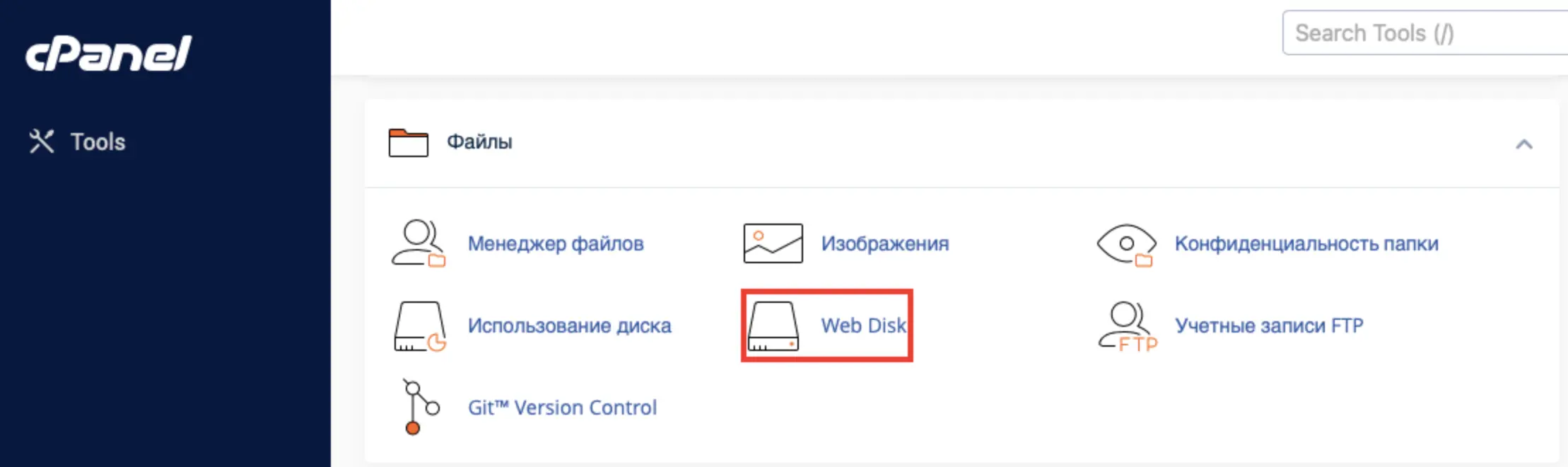Open the Tools sidebar menu item
This screenshot has height=467, width=1568.
(x=77, y=142)
